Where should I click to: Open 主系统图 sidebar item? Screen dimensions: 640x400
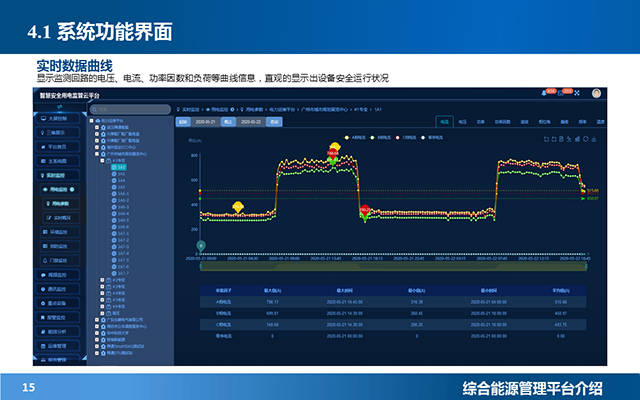[x=58, y=161]
